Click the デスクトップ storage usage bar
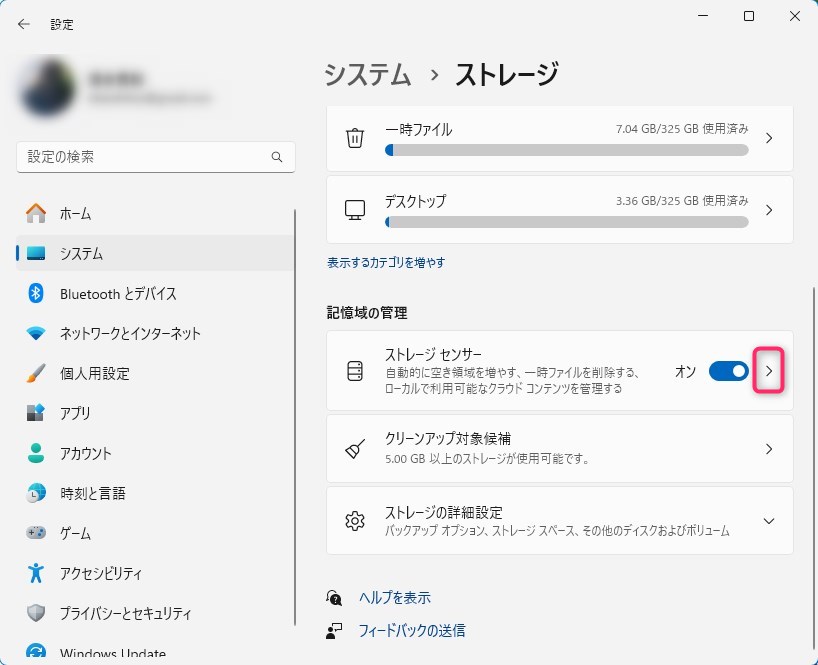818x665 pixels. [566, 221]
